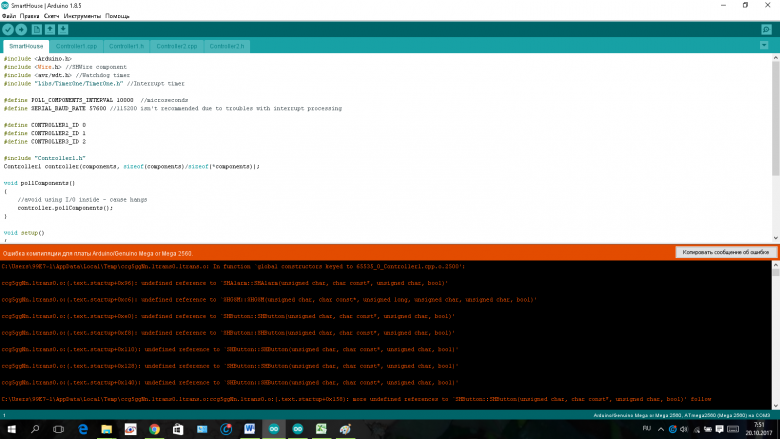
Task: Show hidden system tray icons chevron
Action: coord(661,429)
